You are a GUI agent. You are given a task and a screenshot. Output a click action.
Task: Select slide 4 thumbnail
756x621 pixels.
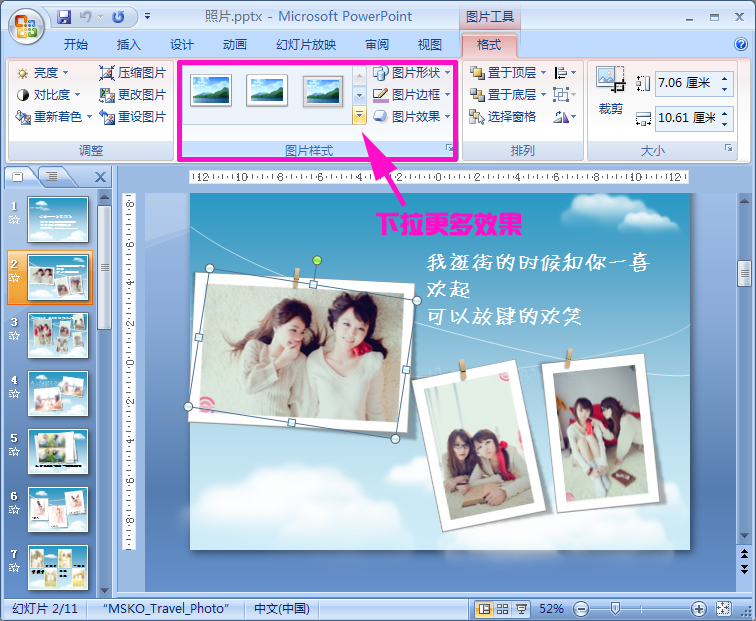(x=58, y=393)
